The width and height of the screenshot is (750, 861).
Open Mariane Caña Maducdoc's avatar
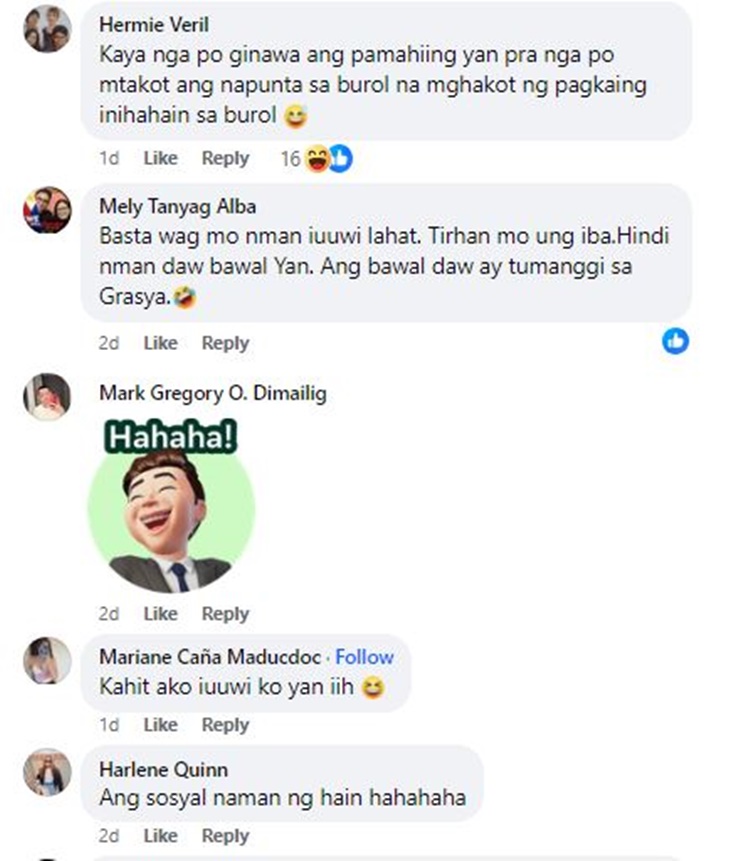[x=47, y=661]
